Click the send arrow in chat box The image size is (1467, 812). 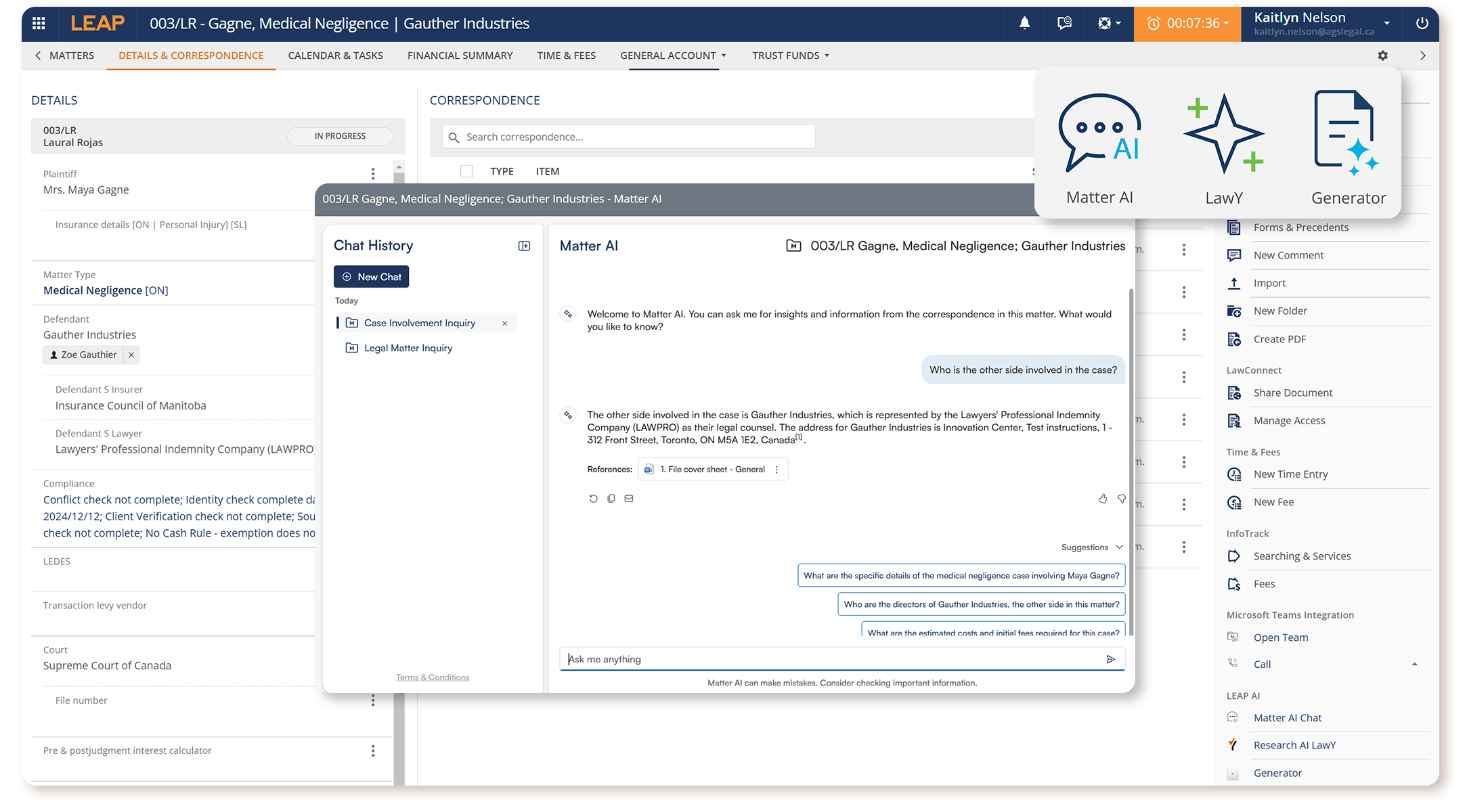coord(1110,659)
